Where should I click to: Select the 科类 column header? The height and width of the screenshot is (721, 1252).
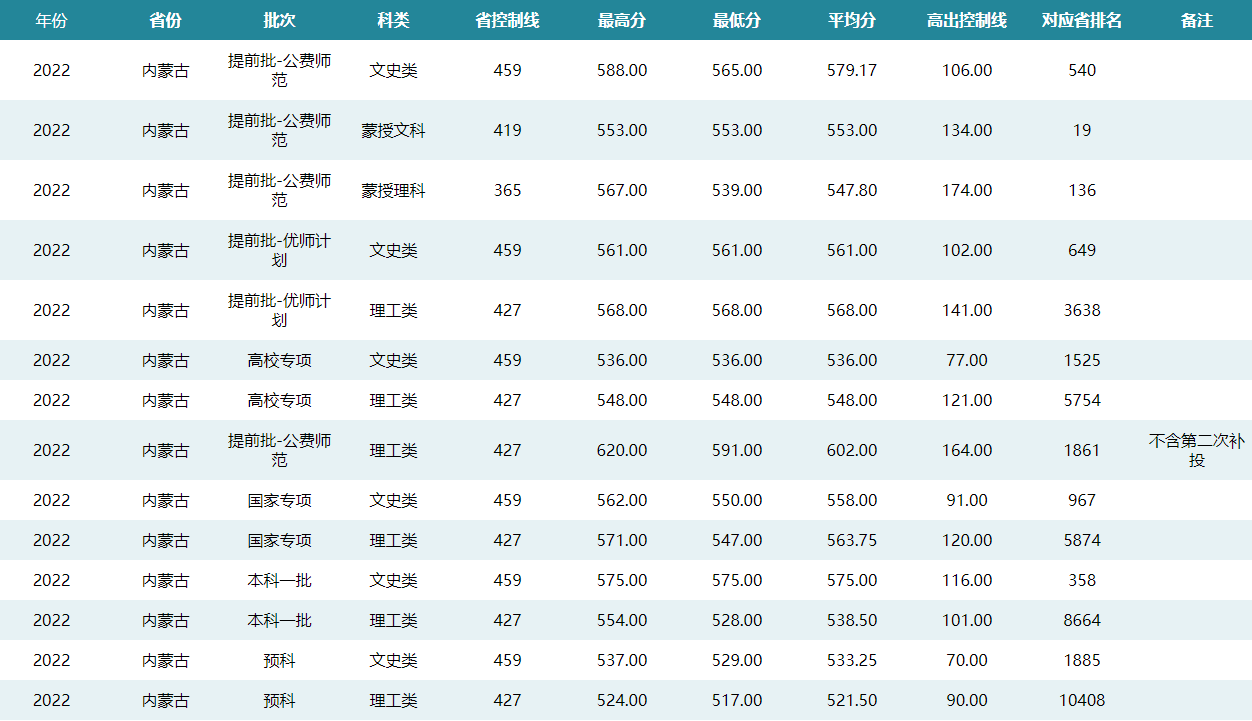click(x=393, y=20)
